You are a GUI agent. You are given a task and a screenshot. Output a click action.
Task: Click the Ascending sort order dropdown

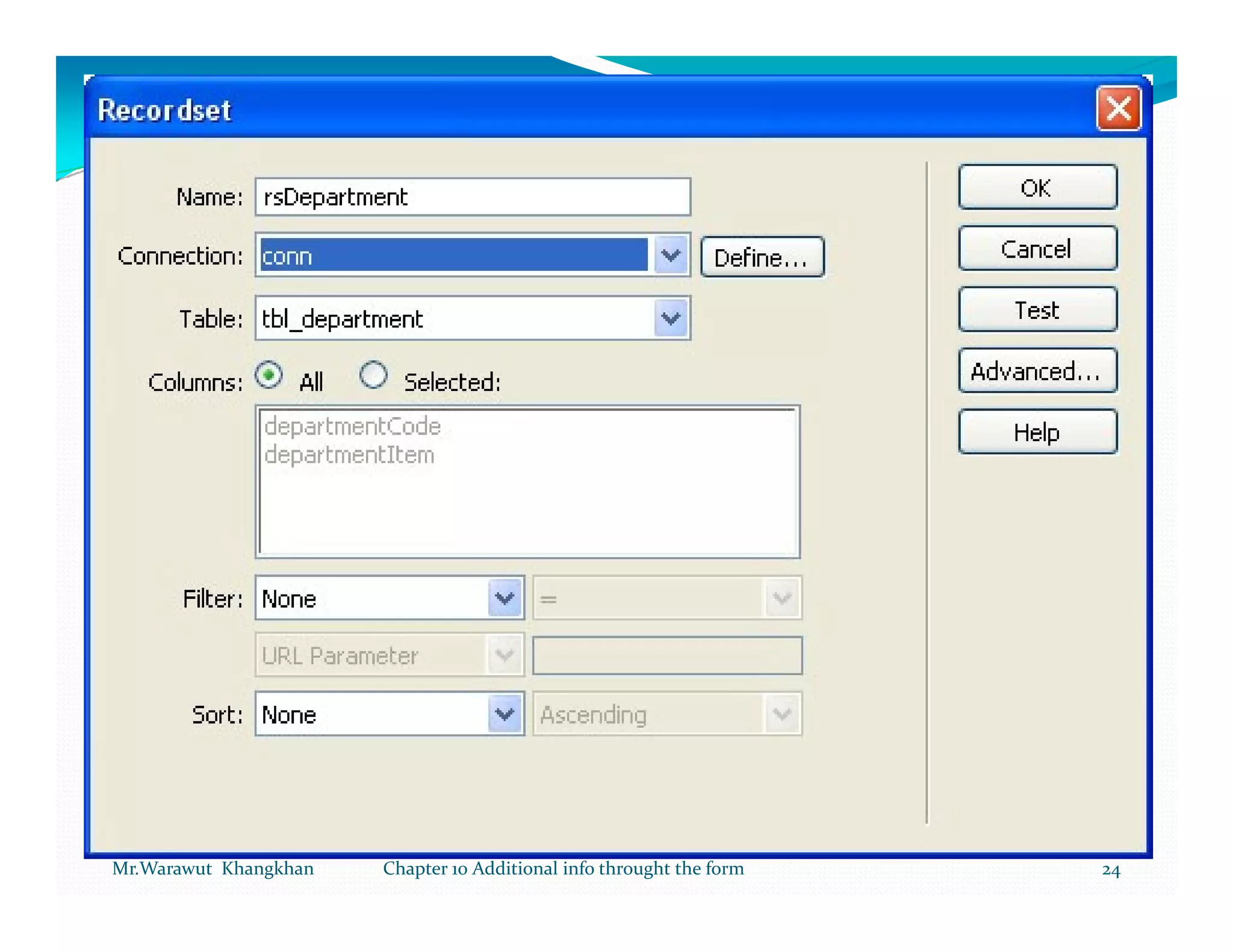(x=666, y=714)
